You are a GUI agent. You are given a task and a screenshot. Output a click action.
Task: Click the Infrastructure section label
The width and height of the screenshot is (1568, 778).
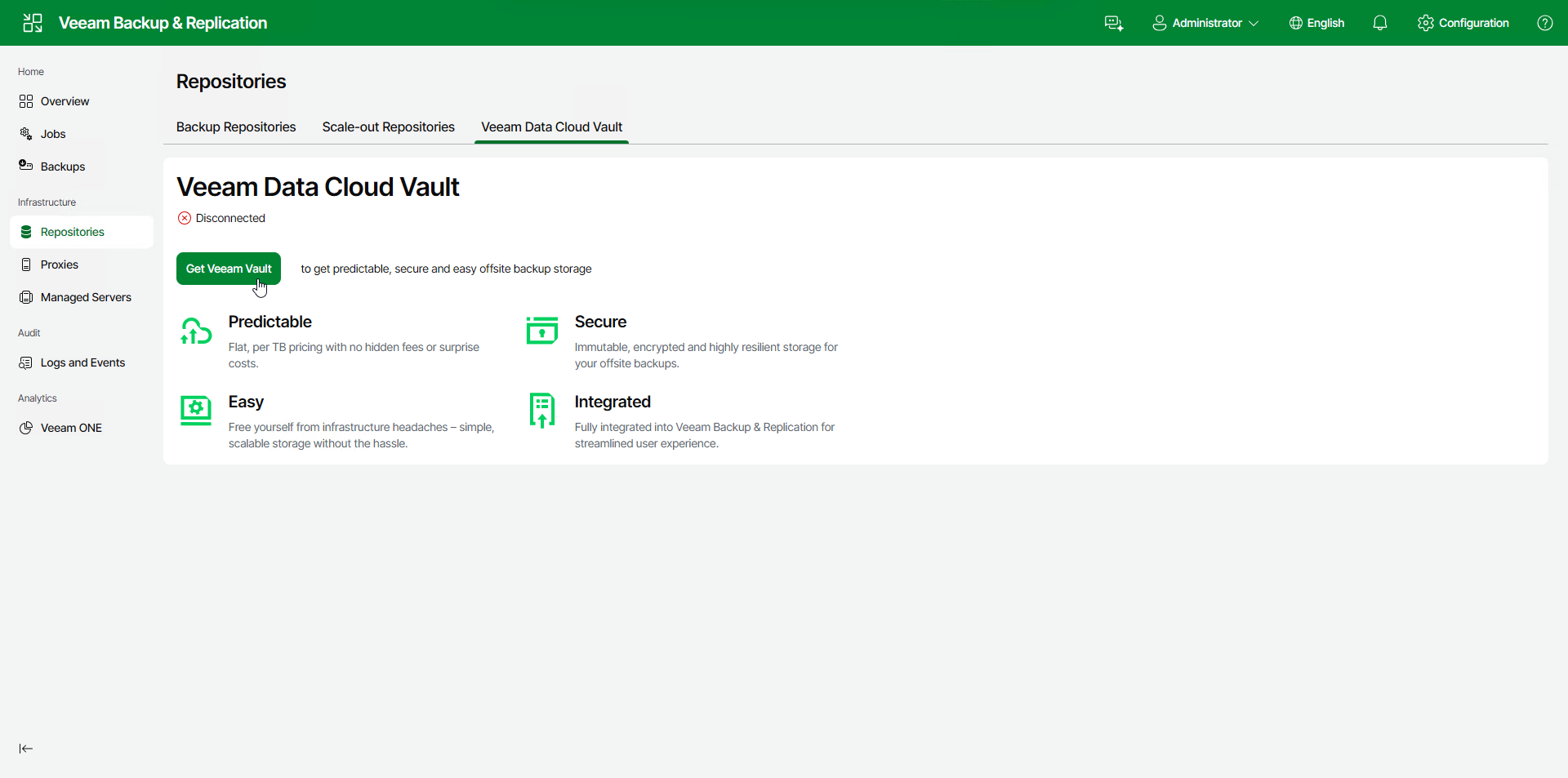[x=47, y=202]
